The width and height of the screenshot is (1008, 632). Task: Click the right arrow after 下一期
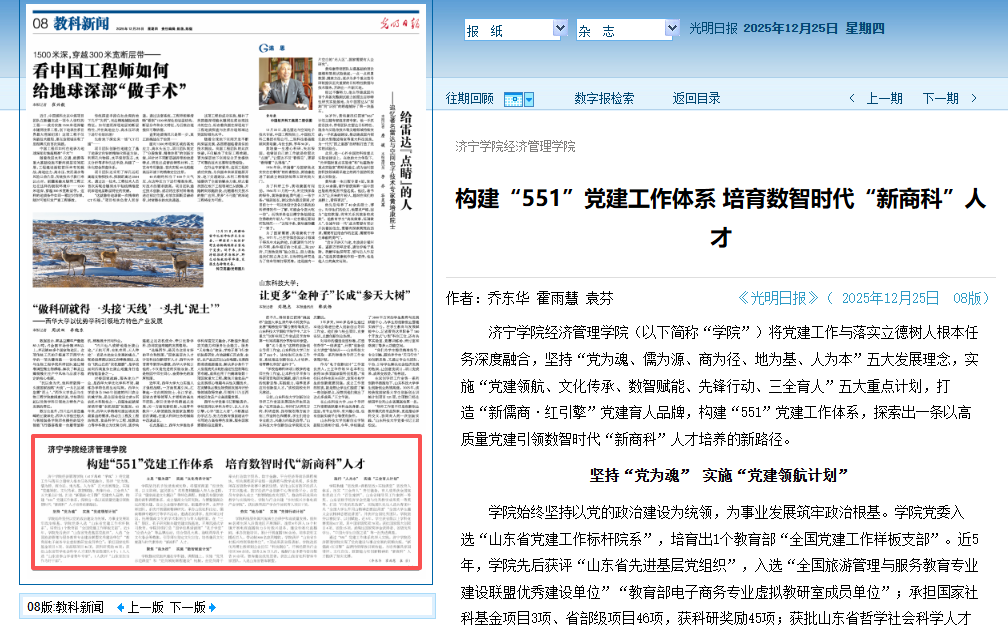point(976,99)
